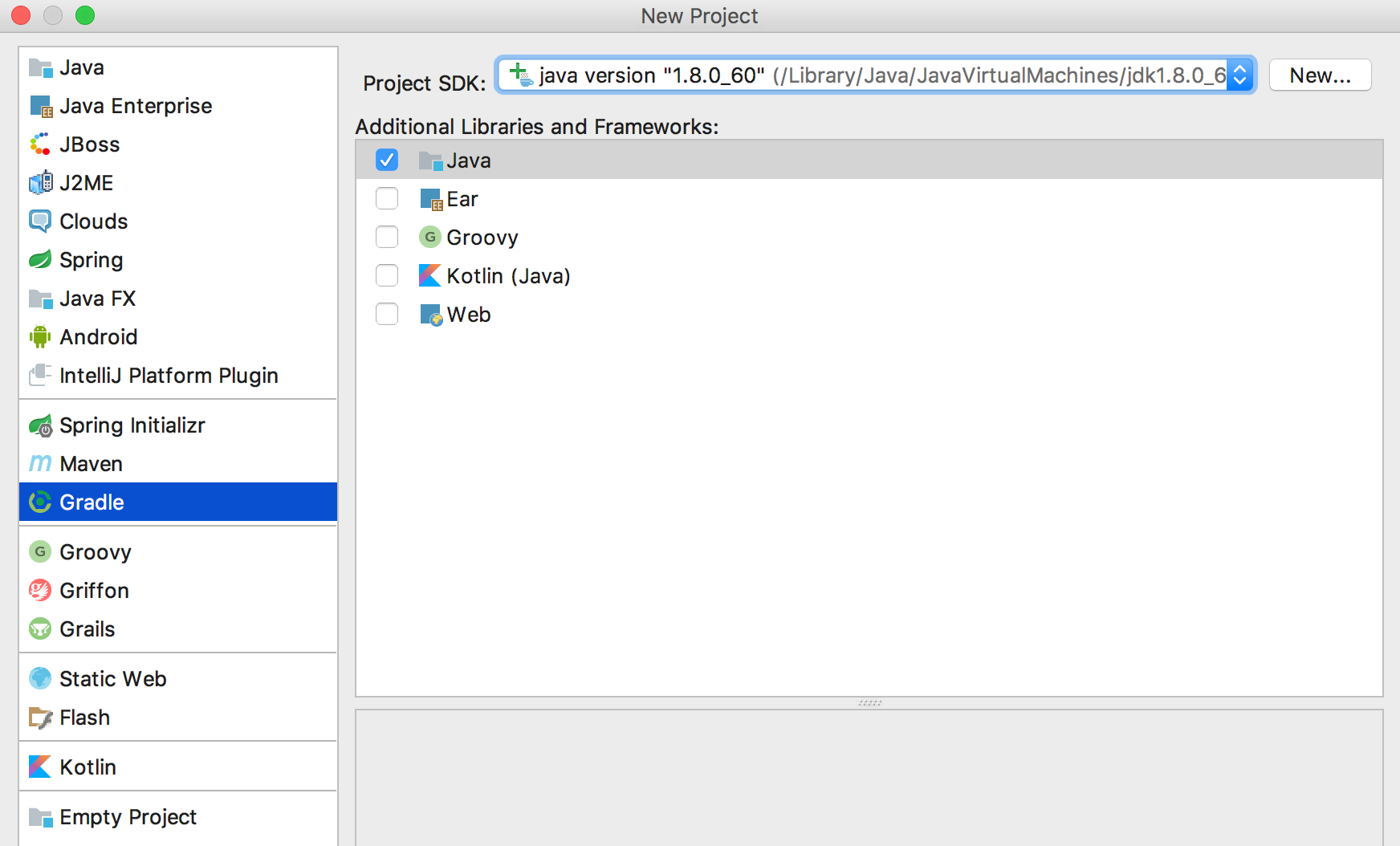Click the Griffon project type icon
This screenshot has width=1400, height=846.
(x=39, y=591)
